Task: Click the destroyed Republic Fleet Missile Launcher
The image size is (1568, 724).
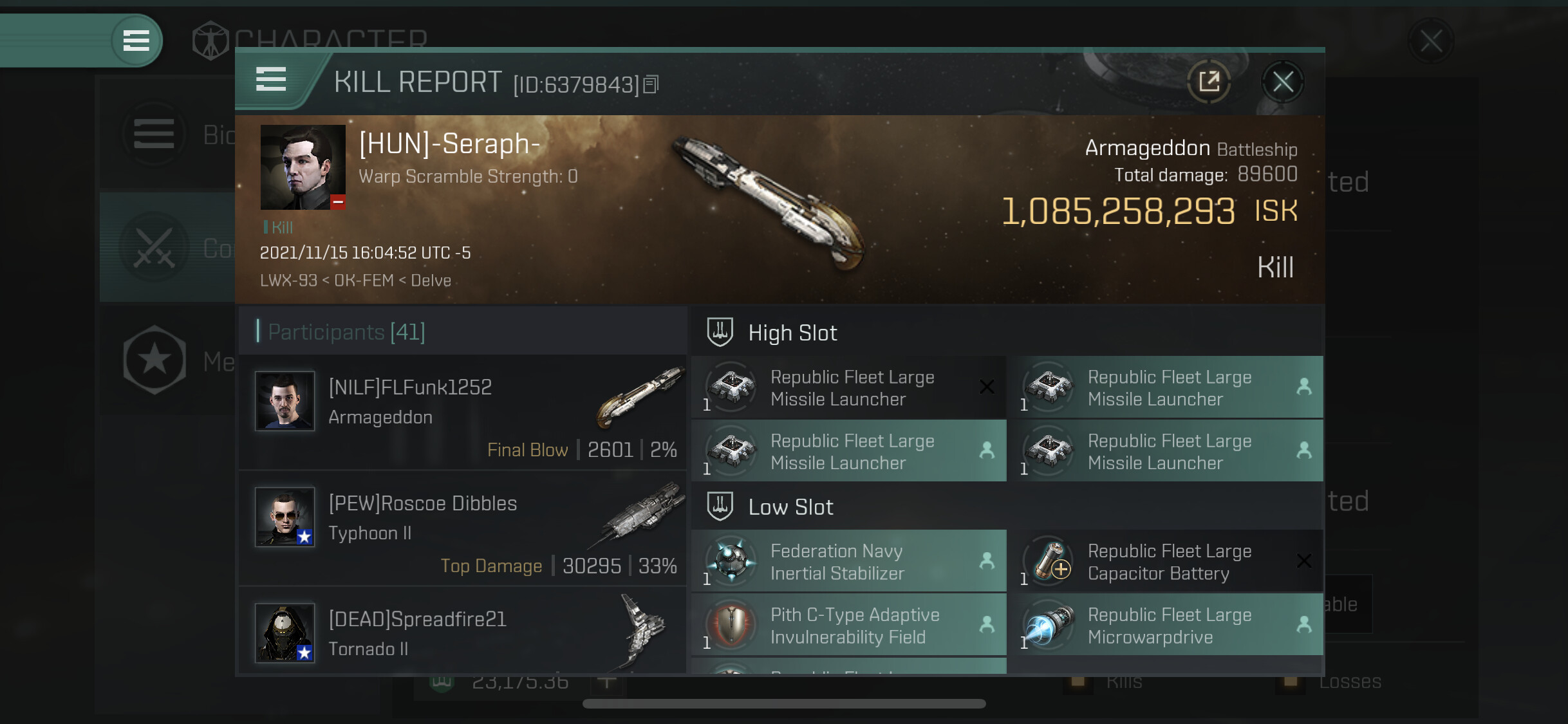Action: coord(848,387)
